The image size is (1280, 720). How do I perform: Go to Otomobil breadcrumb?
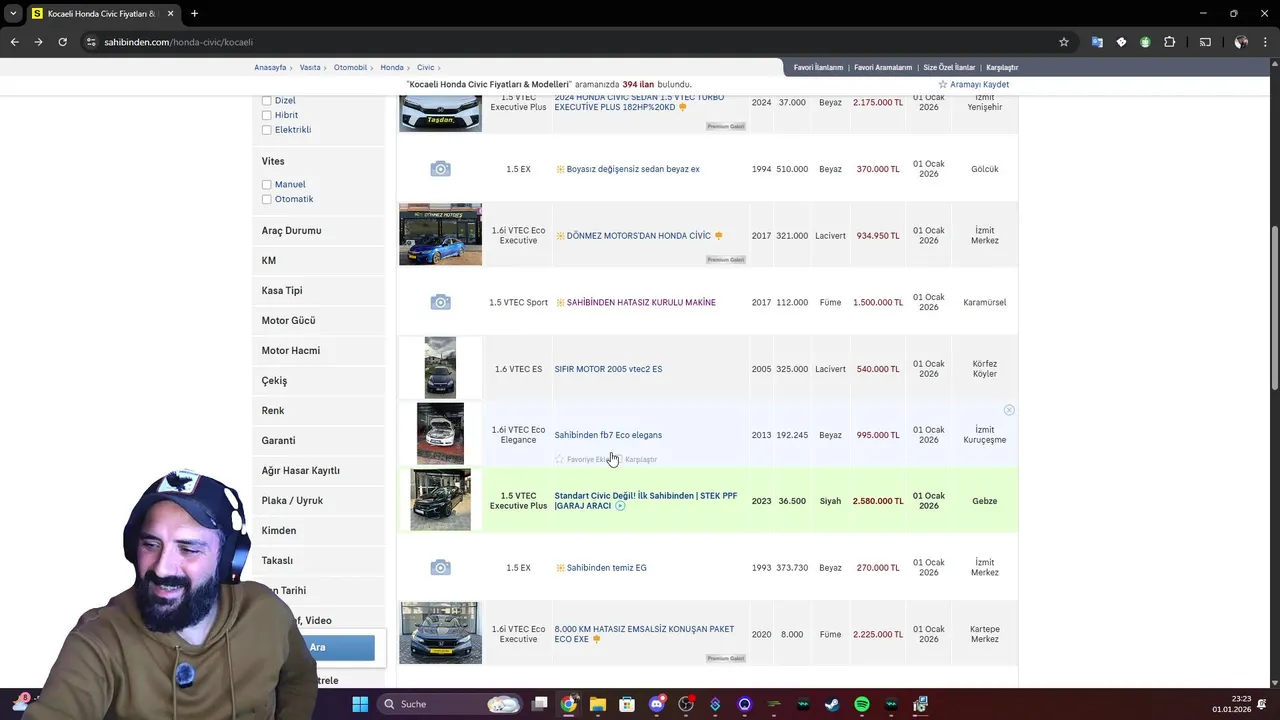click(x=350, y=67)
